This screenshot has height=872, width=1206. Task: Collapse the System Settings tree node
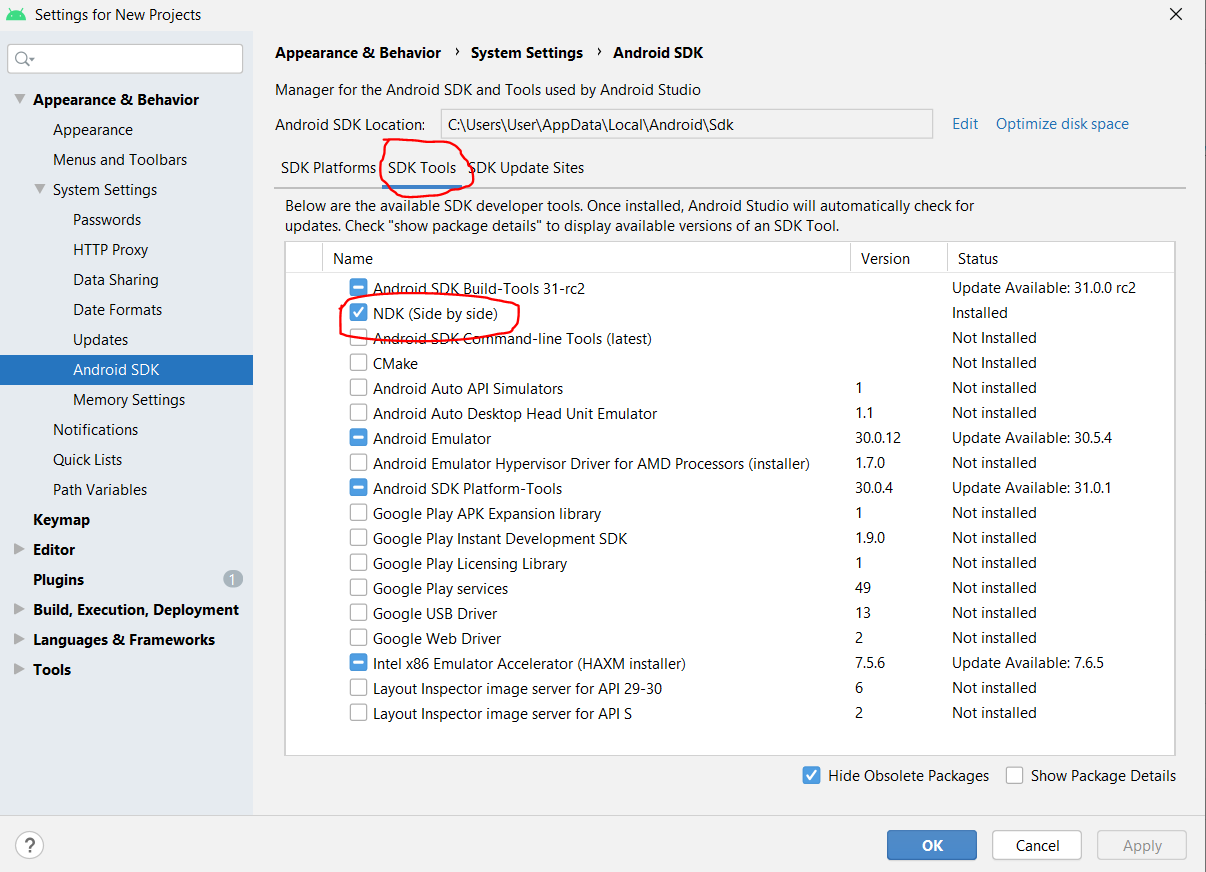point(40,189)
